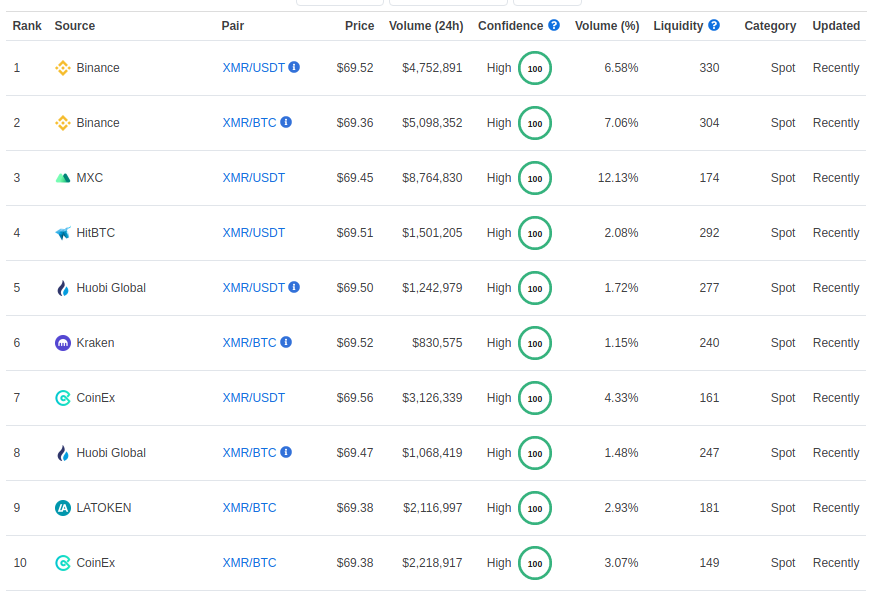Click info icon beside Kraken XMR/BTC pair
Viewport: 881px width, 597px height.
(x=286, y=343)
